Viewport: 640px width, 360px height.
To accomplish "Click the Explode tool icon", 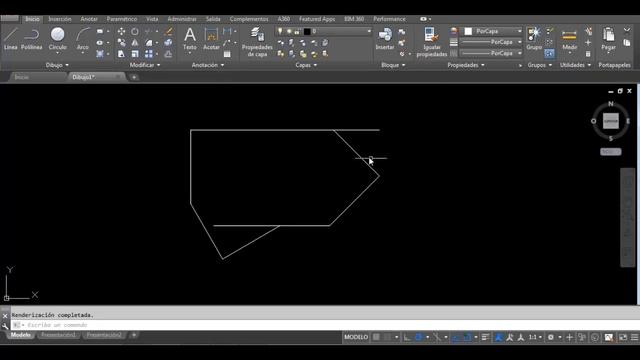I will [168, 42].
